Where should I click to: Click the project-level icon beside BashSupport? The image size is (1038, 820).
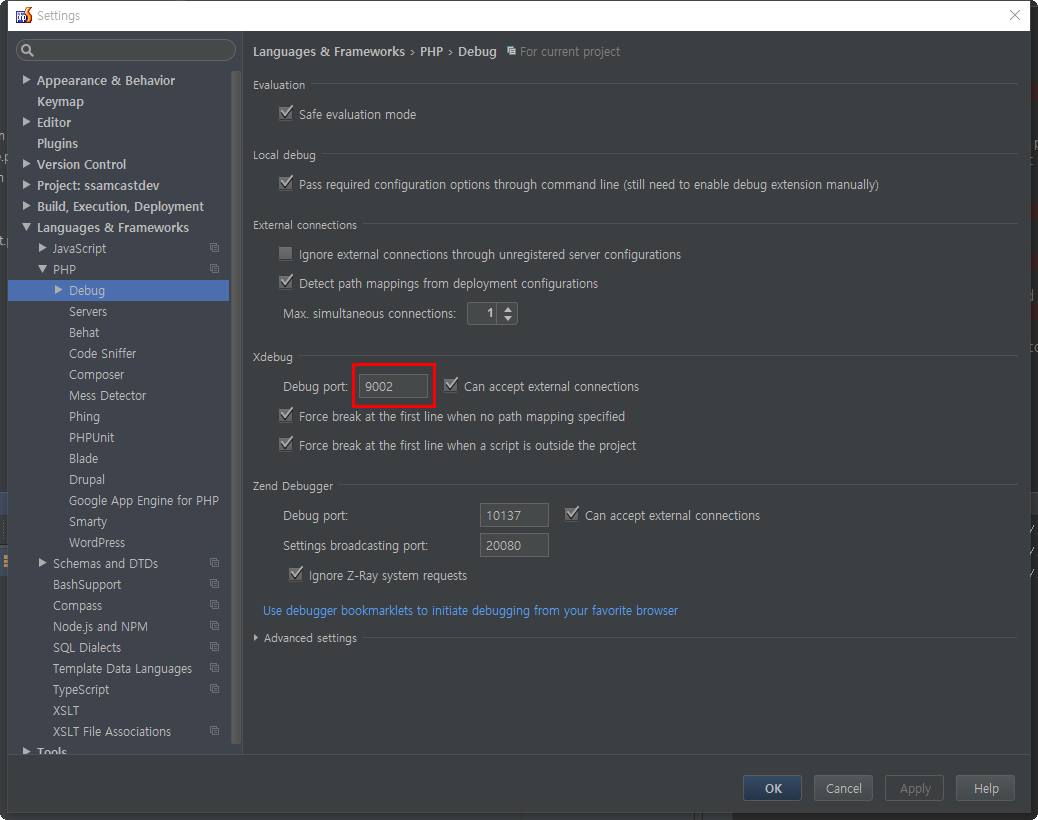[214, 584]
